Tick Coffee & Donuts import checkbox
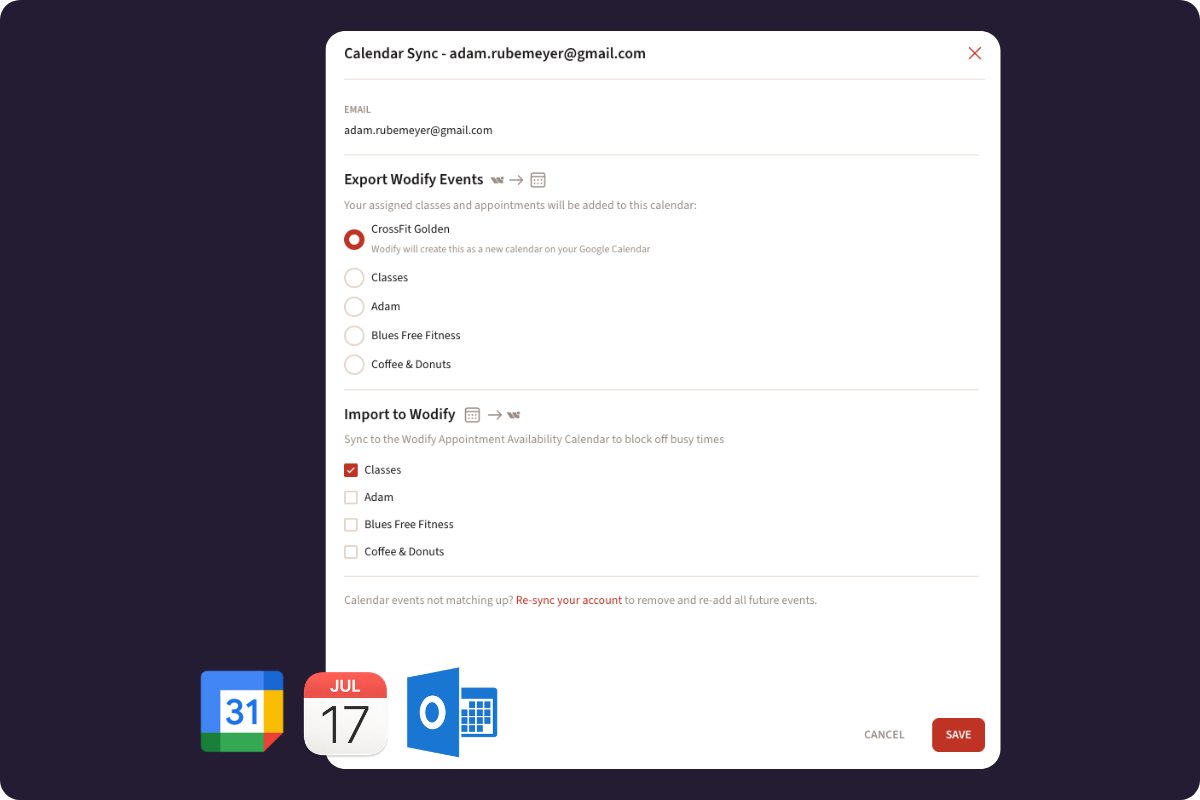Viewport: 1200px width, 800px height. [351, 552]
